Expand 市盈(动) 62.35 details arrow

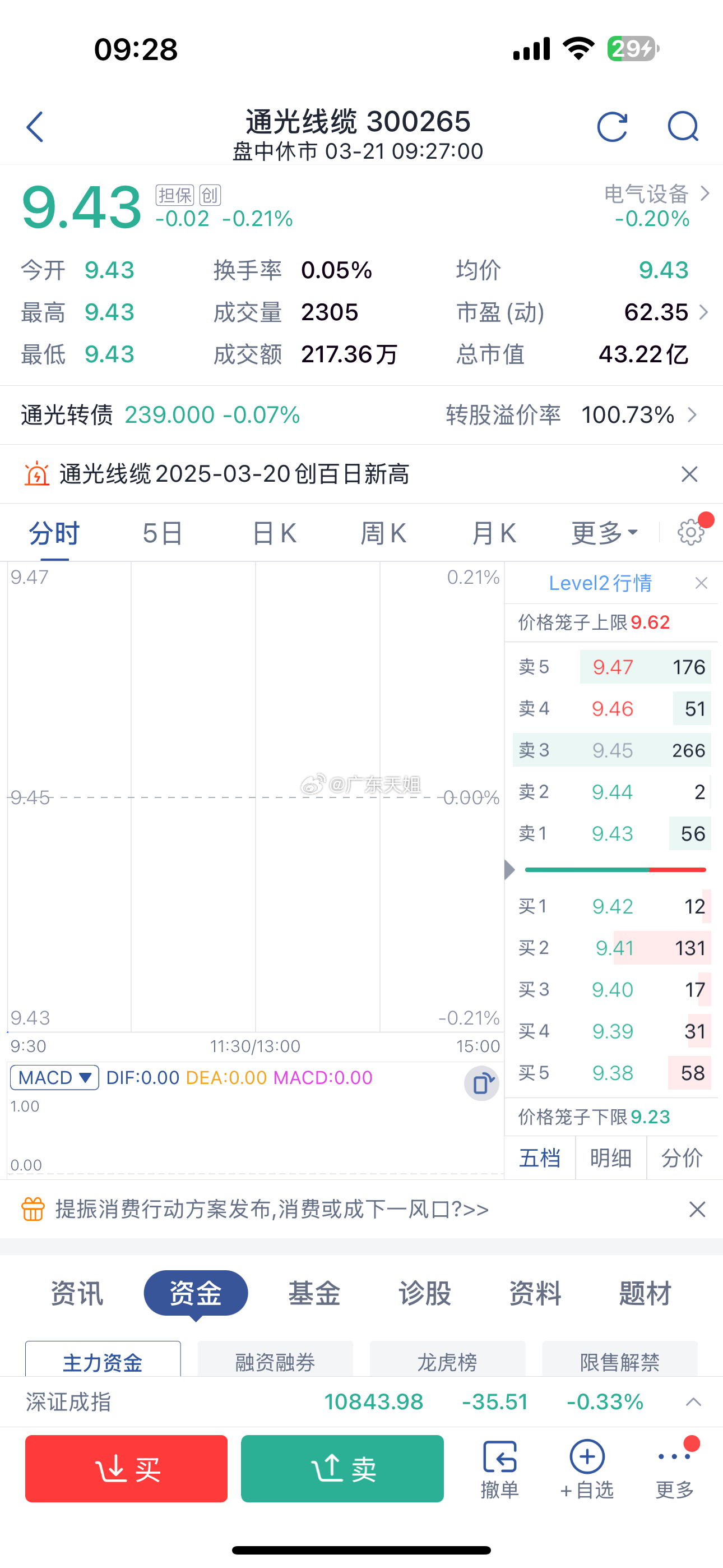point(704,312)
